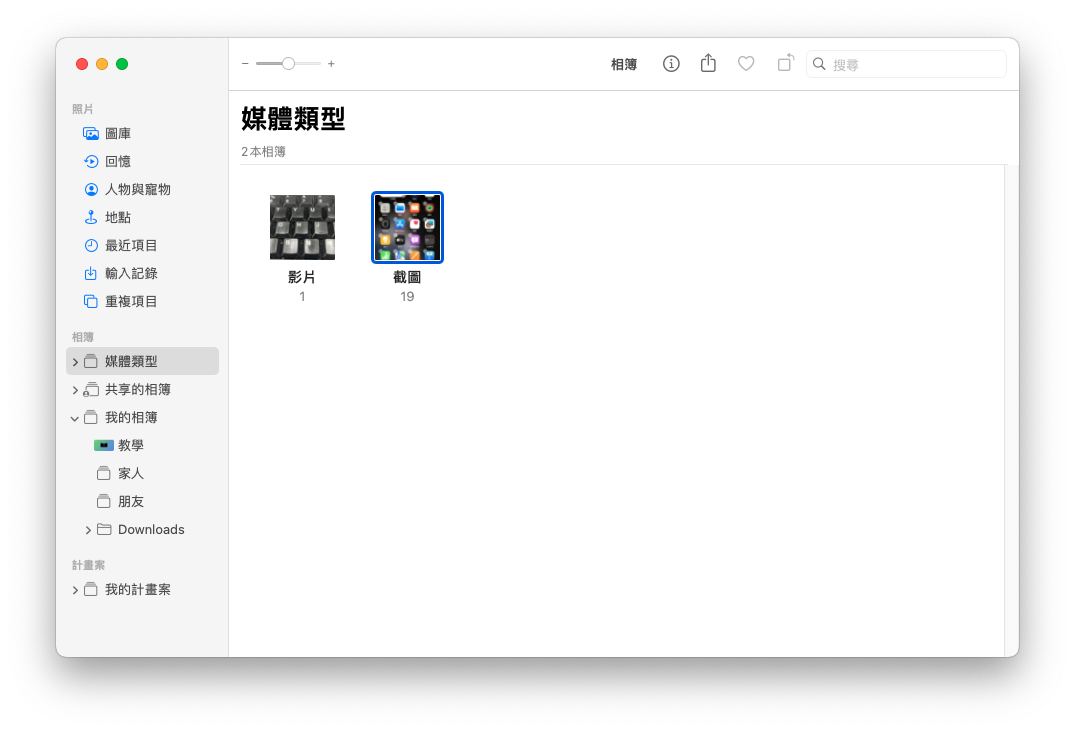
Task: Click the 共享的相簿 shared album icon
Action: coord(90,390)
